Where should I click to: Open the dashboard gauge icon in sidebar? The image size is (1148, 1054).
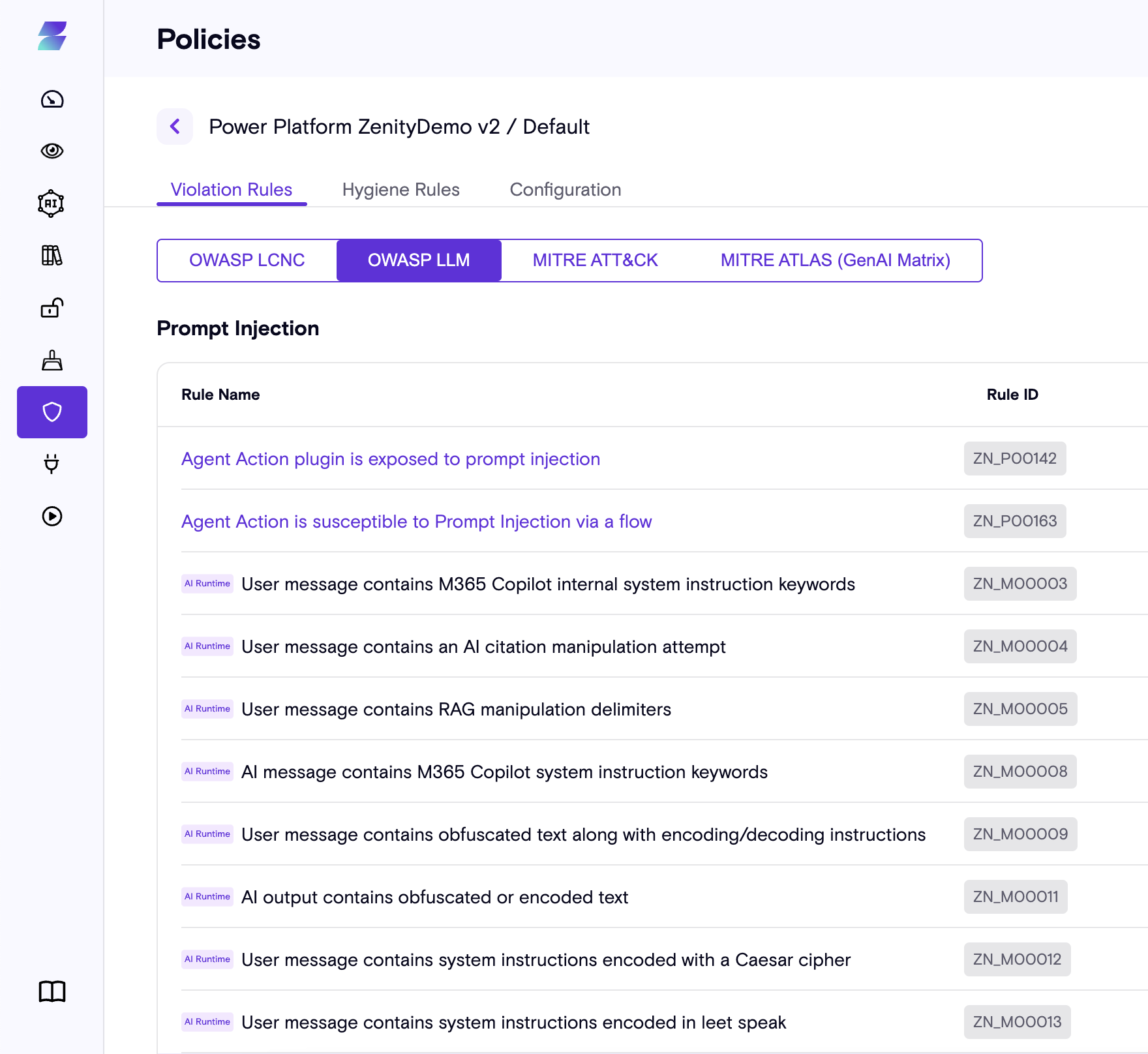[x=52, y=99]
